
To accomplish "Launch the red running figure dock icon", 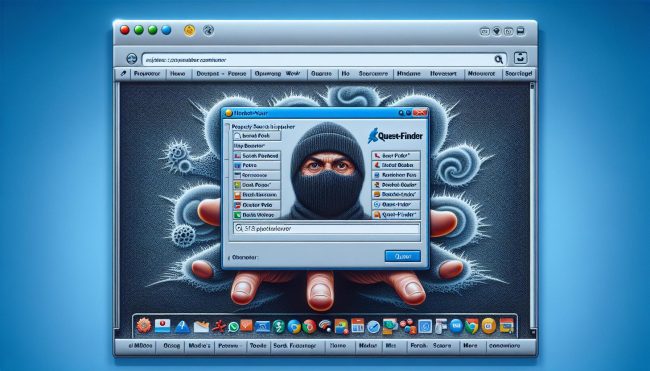I will (x=218, y=327).
